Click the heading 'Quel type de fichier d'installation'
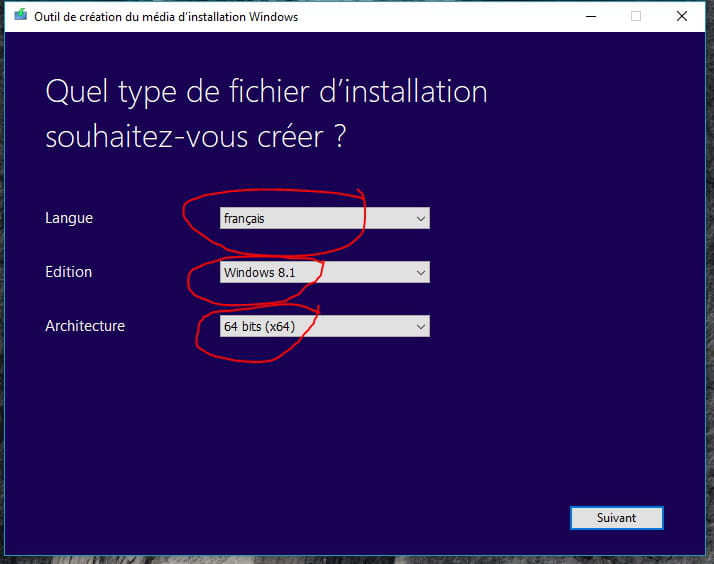714x564 pixels. pyautogui.click(x=266, y=92)
